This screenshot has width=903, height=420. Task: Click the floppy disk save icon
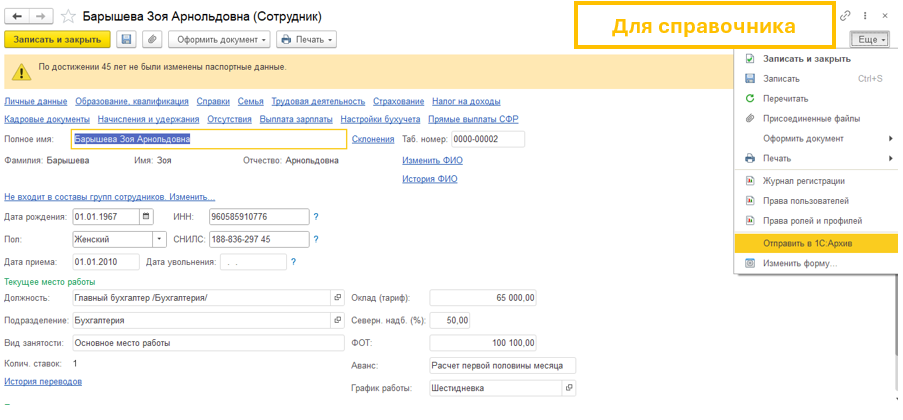point(127,40)
